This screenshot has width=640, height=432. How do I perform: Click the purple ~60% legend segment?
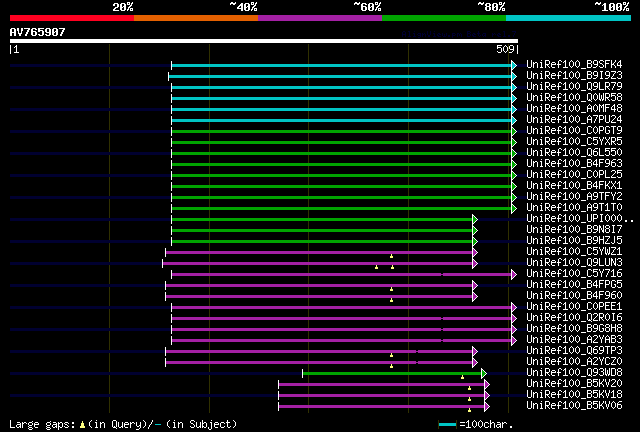320,18
